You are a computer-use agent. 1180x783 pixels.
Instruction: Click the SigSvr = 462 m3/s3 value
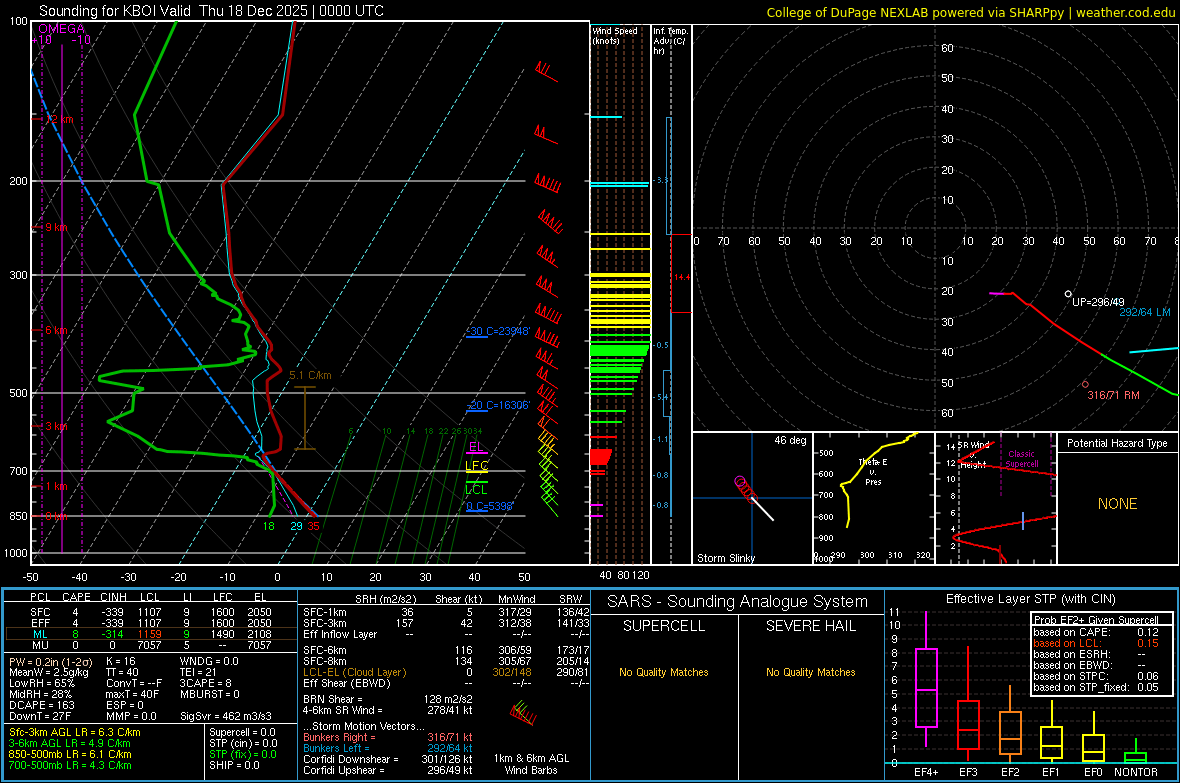click(x=226, y=716)
